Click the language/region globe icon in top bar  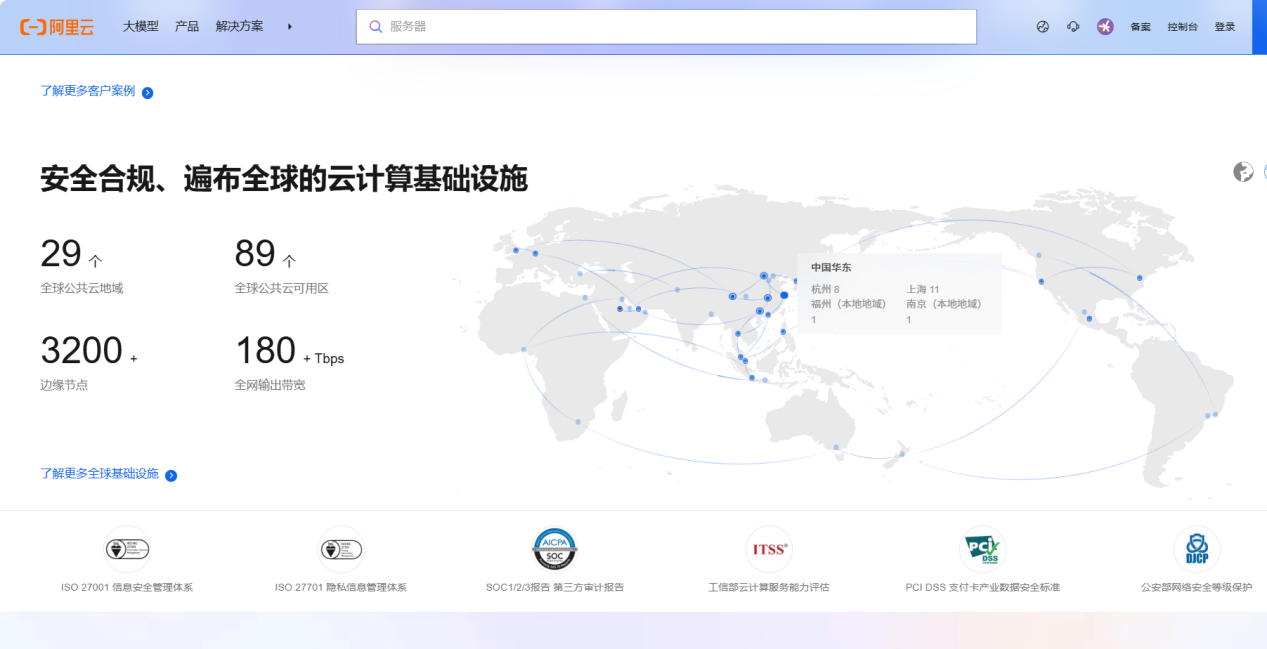click(x=1042, y=26)
